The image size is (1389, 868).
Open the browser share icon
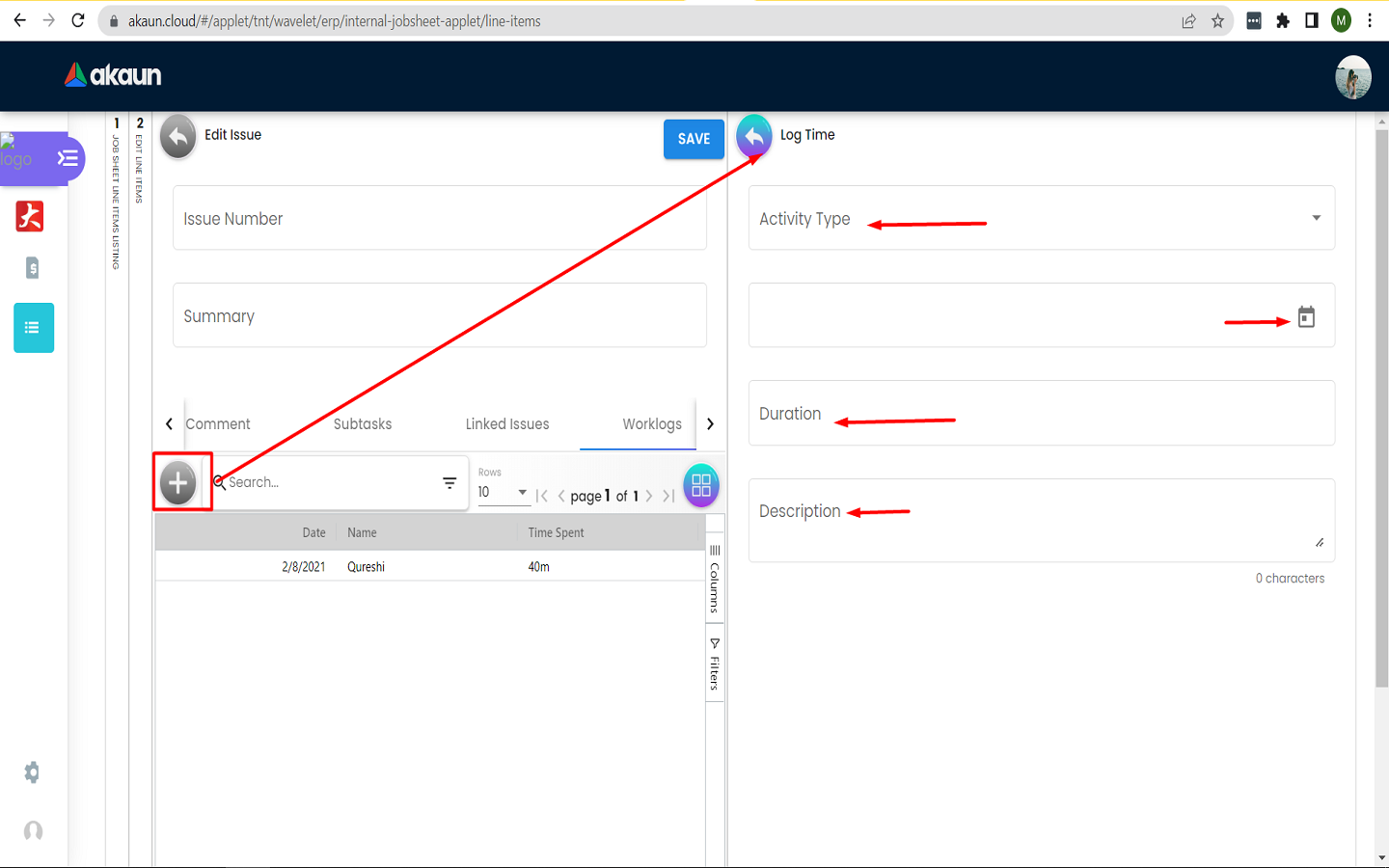coord(1188,20)
